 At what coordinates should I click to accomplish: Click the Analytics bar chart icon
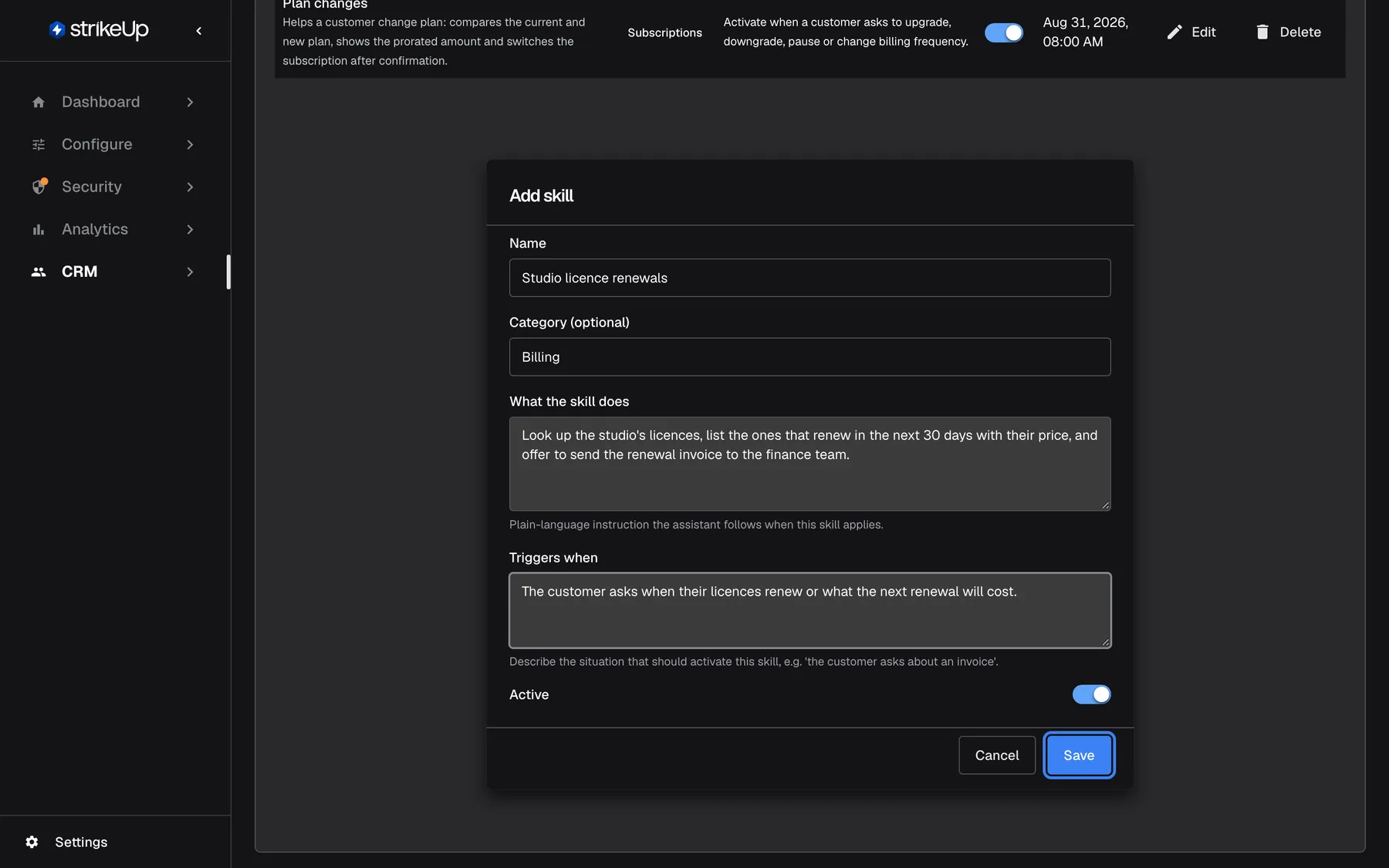[39, 229]
